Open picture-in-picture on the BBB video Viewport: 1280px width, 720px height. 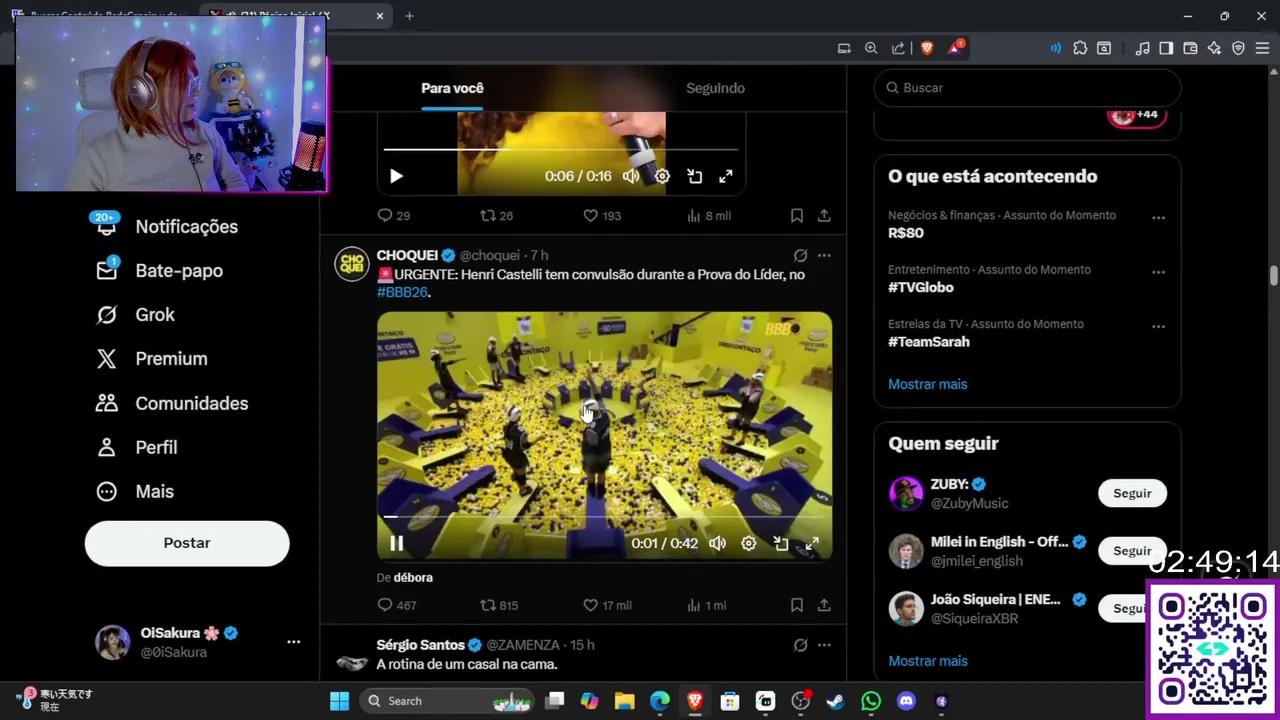(781, 543)
